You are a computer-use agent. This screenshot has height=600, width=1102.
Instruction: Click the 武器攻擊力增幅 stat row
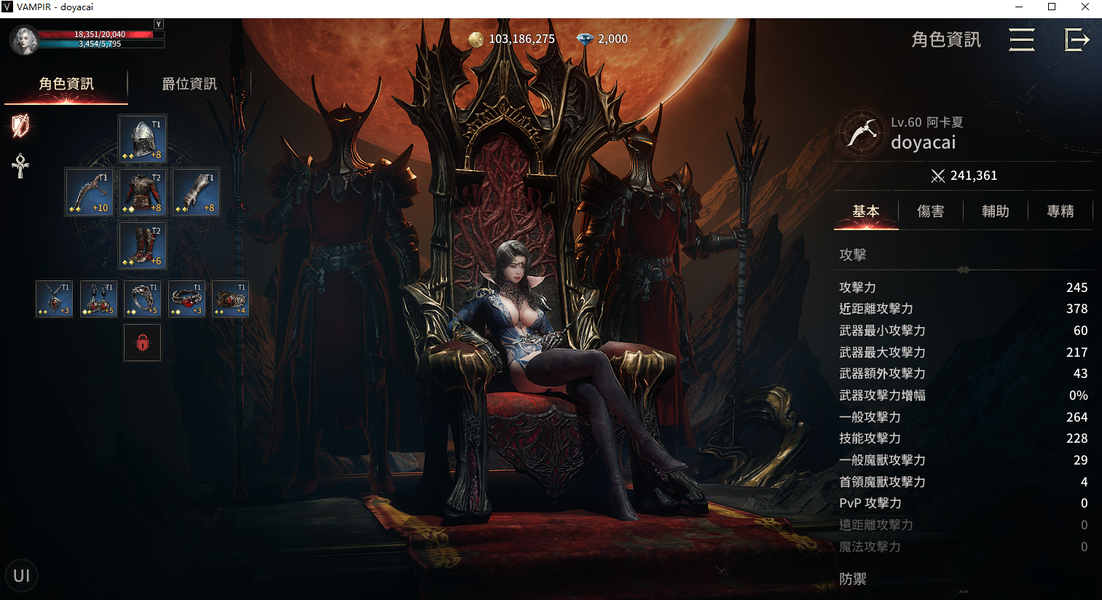pyautogui.click(x=963, y=396)
